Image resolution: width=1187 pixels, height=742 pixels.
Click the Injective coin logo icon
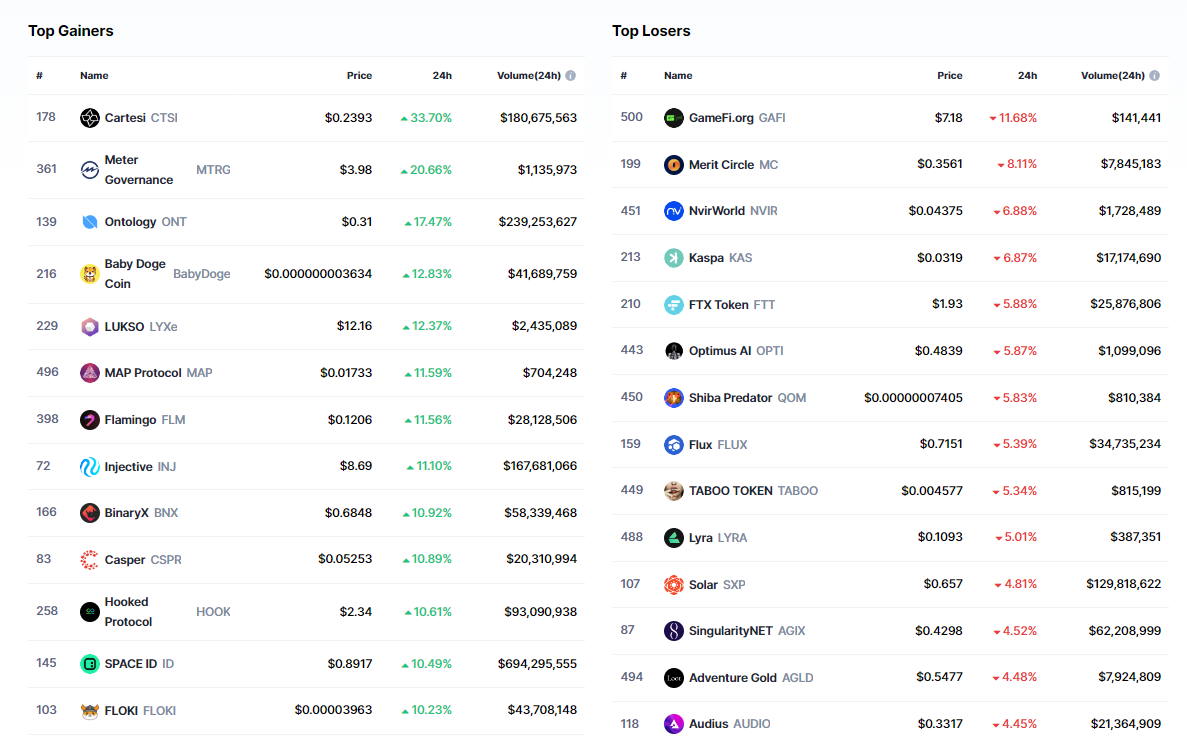(90, 467)
